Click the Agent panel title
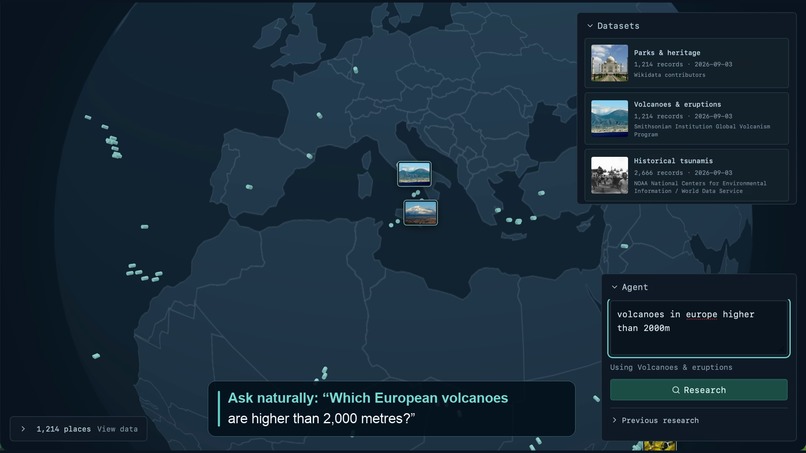 (x=635, y=287)
